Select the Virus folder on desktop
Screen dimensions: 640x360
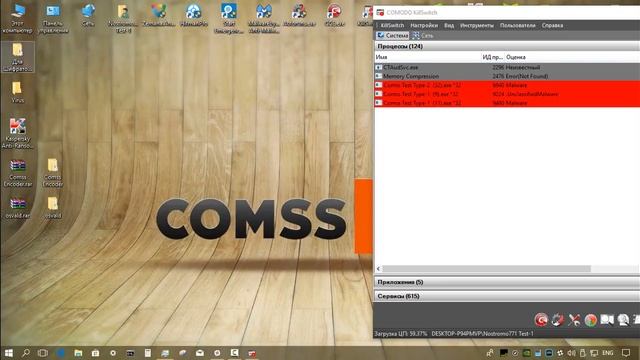(x=18, y=92)
